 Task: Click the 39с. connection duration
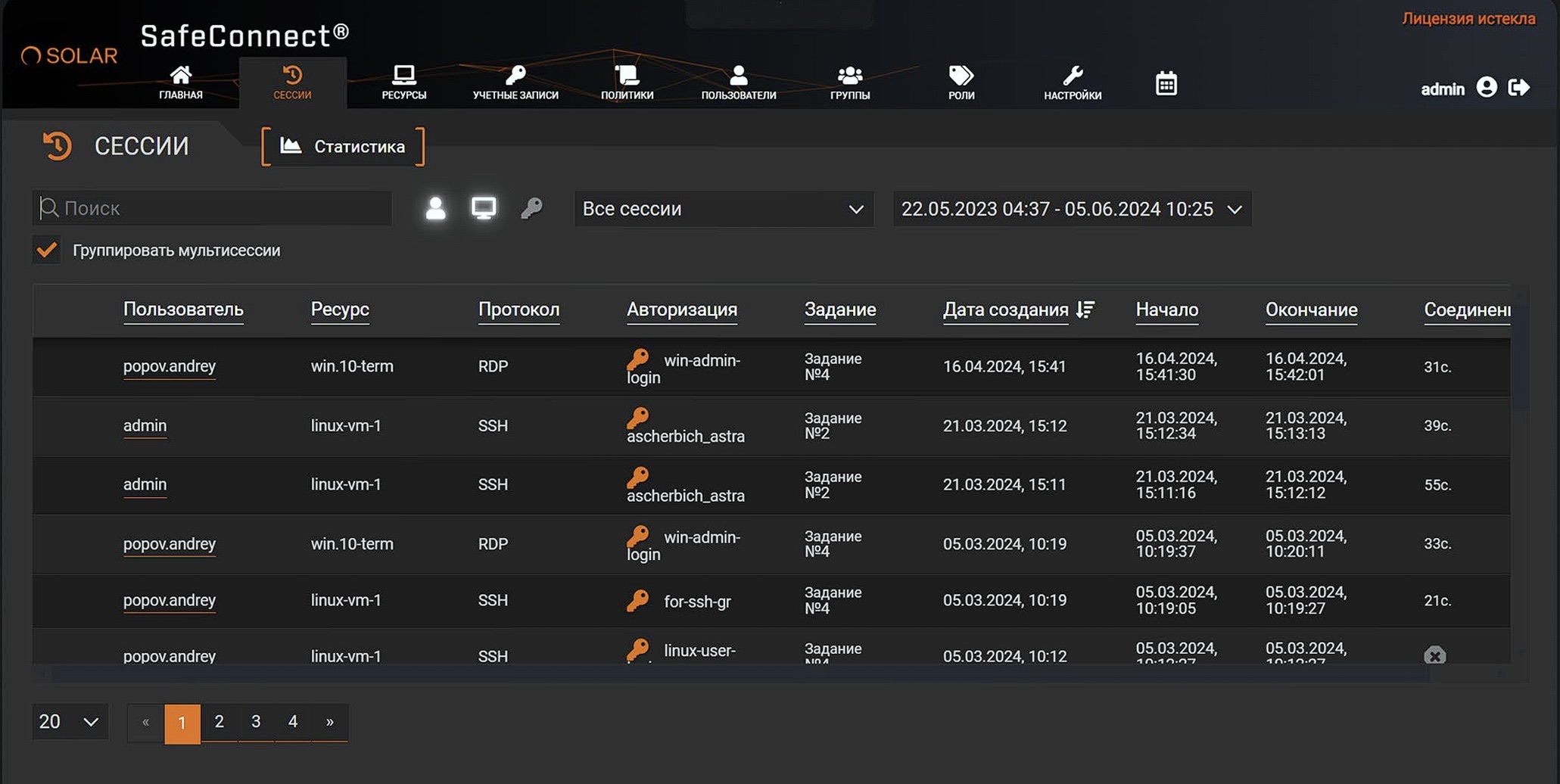[x=1437, y=425]
